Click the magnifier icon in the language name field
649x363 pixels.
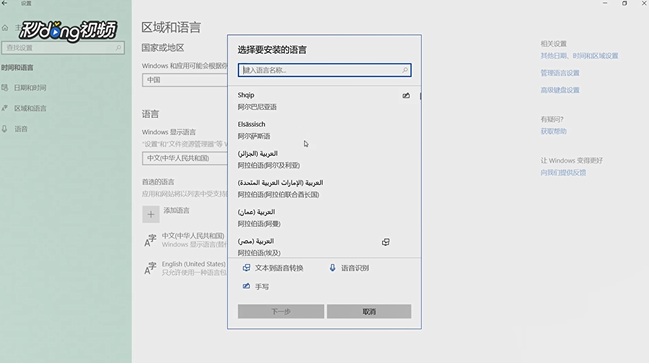point(405,70)
